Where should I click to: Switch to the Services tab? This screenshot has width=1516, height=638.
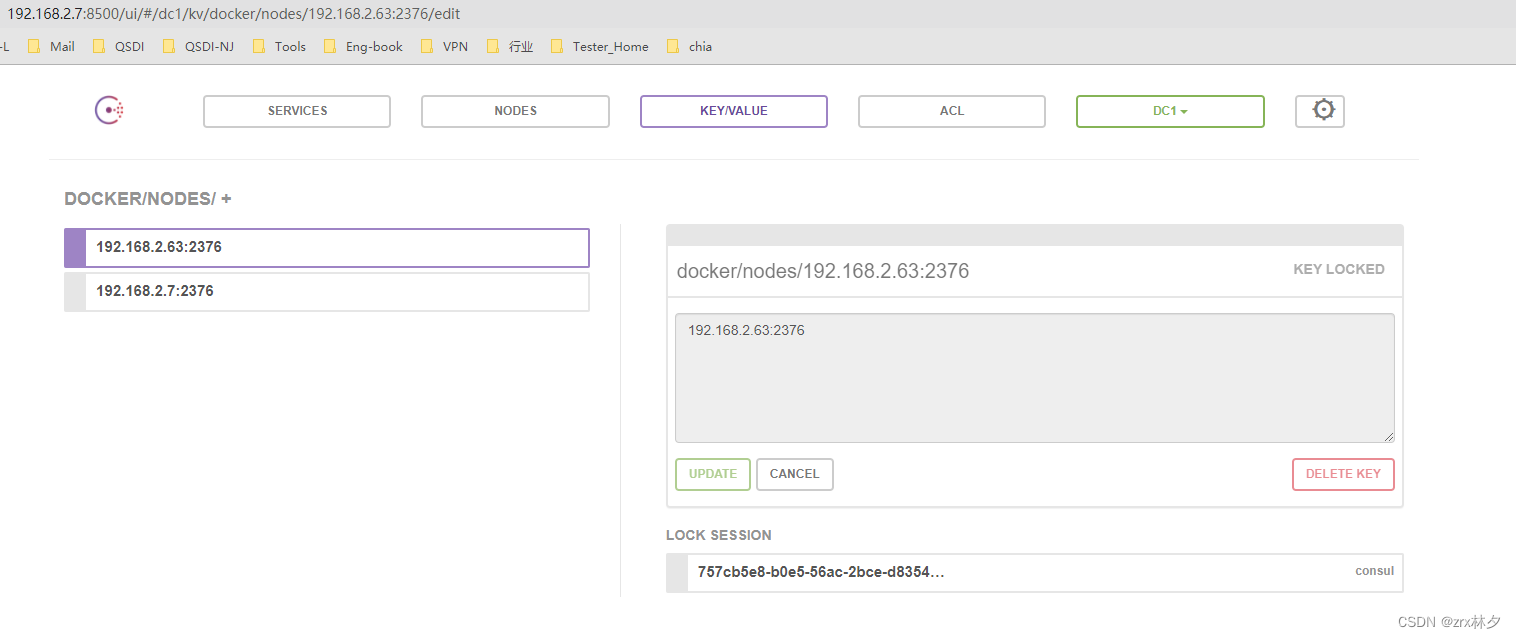(x=297, y=111)
